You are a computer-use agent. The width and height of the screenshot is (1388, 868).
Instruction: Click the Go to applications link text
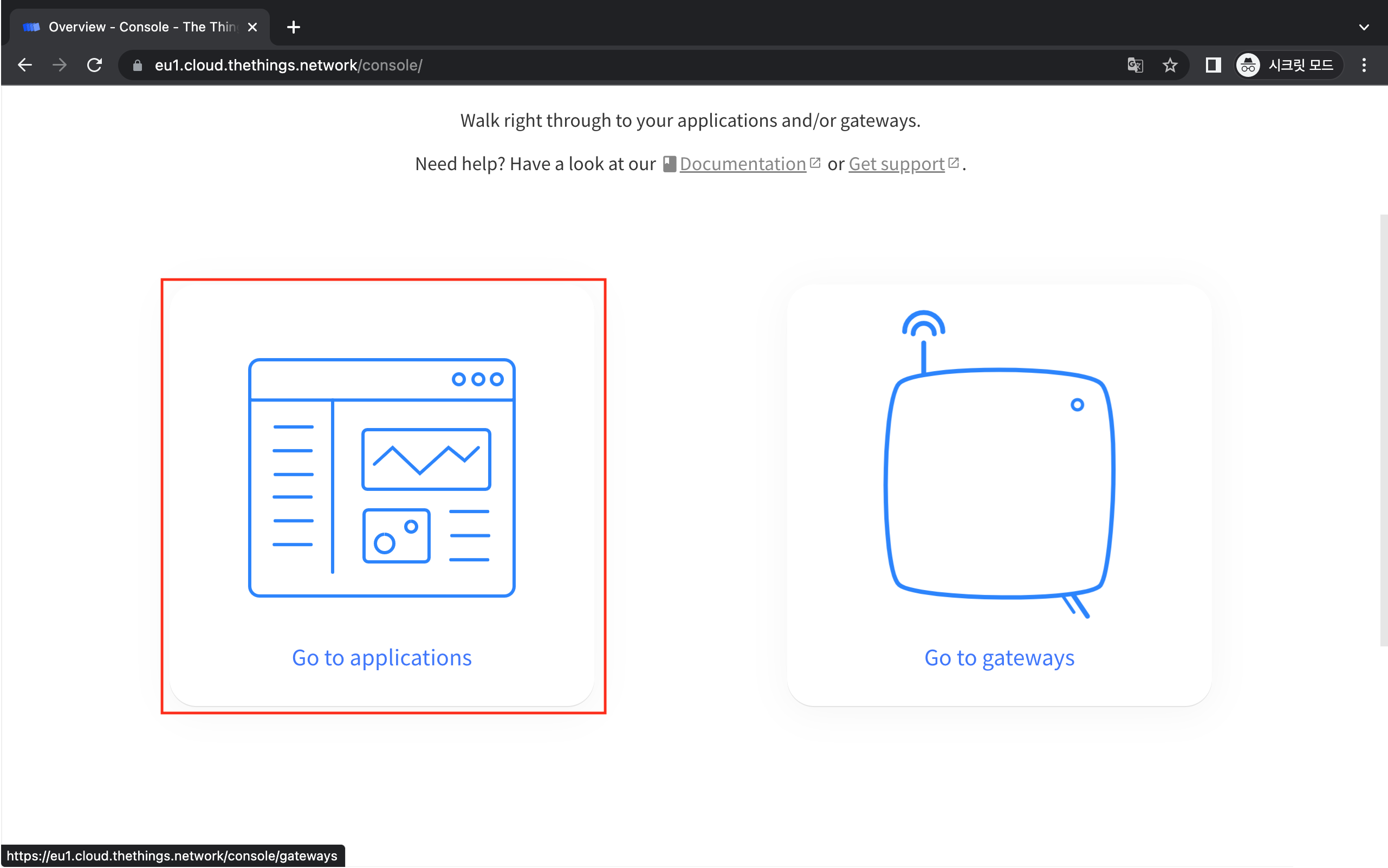(x=382, y=658)
